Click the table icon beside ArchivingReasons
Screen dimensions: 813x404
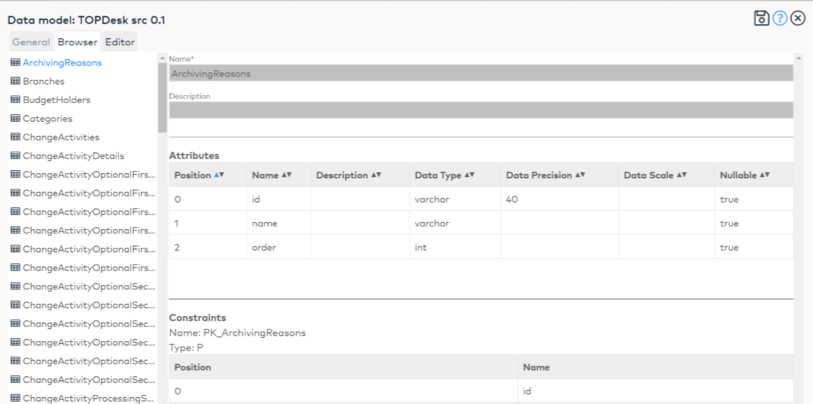(15, 62)
